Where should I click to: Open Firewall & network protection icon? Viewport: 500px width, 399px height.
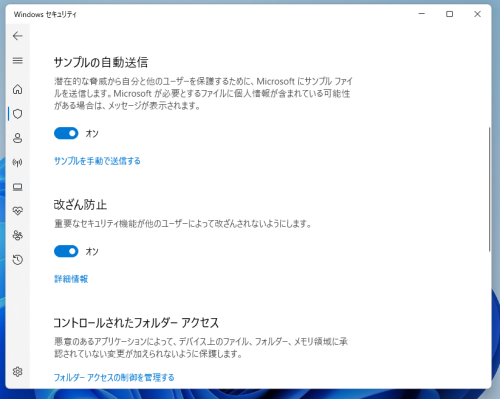(x=18, y=163)
